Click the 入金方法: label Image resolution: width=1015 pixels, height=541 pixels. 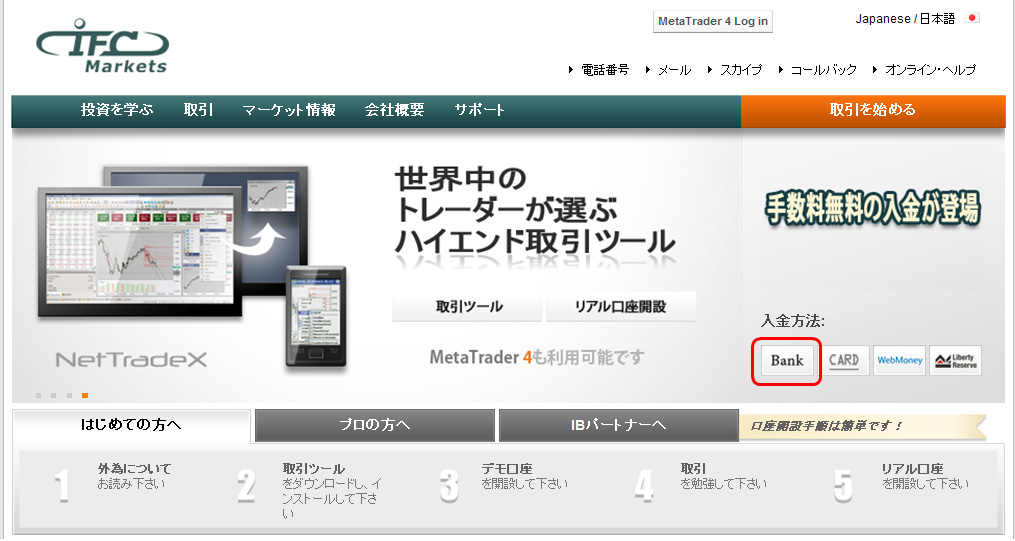click(793, 321)
